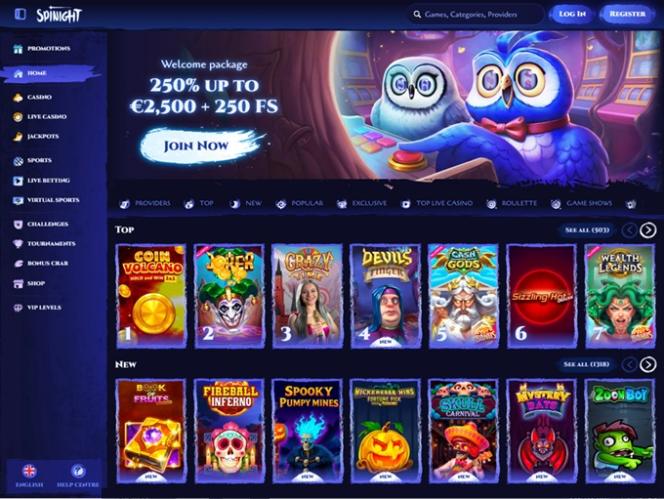Viewport: 664px width, 499px height.
Task: Open Help Centre icon
Action: point(78,471)
